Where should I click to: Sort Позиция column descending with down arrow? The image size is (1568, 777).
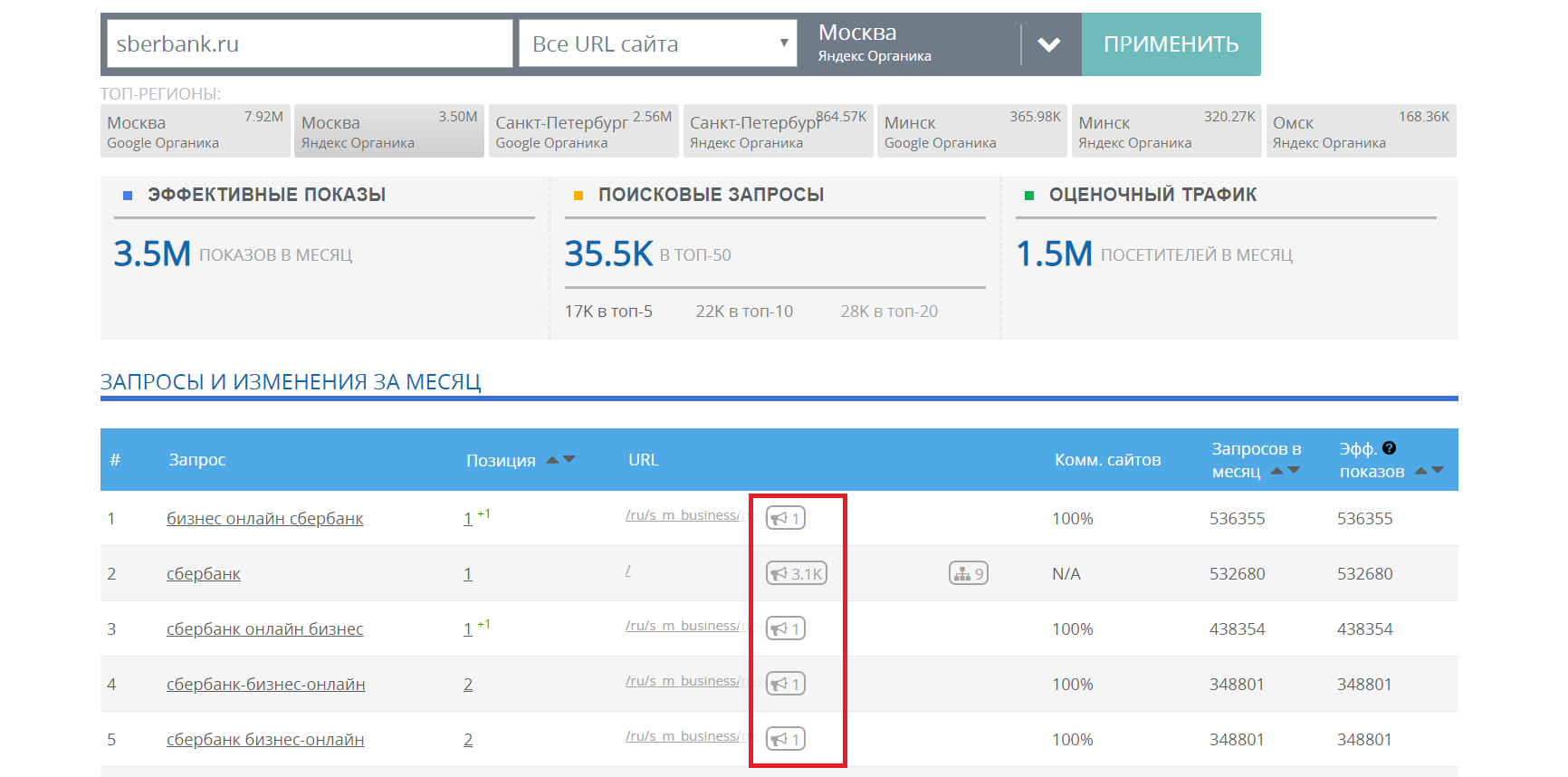pos(569,460)
